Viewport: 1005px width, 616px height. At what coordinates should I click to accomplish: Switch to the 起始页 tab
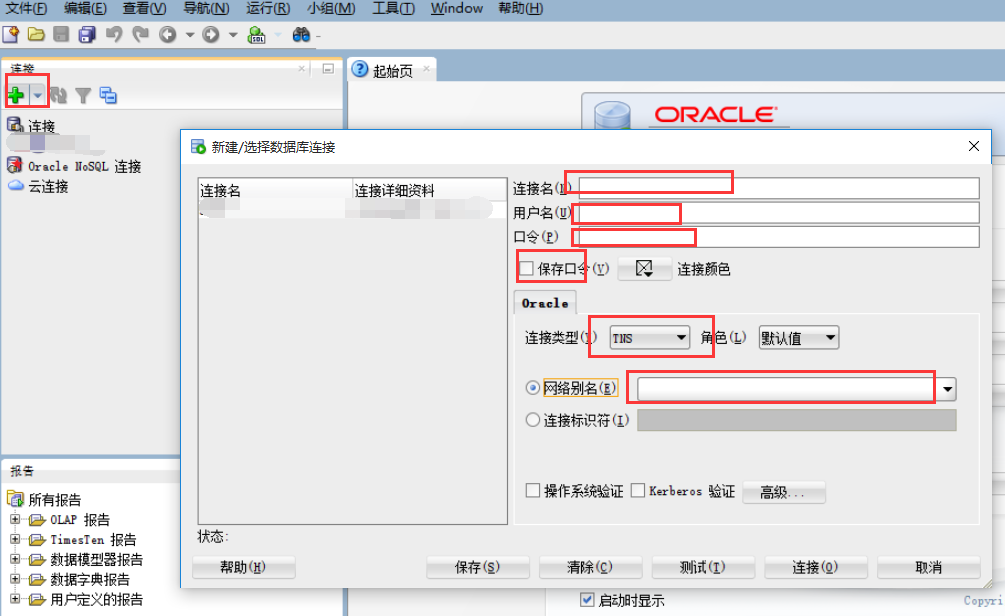click(x=391, y=70)
